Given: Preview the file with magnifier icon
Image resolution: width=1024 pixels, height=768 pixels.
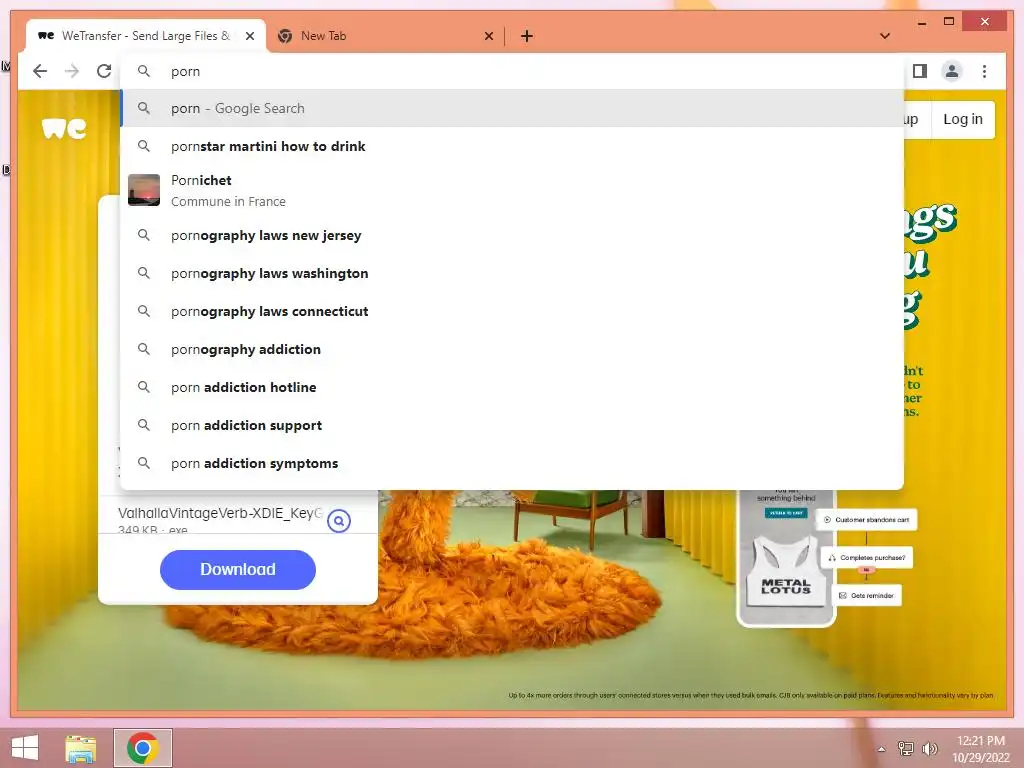Looking at the screenshot, I should [339, 520].
